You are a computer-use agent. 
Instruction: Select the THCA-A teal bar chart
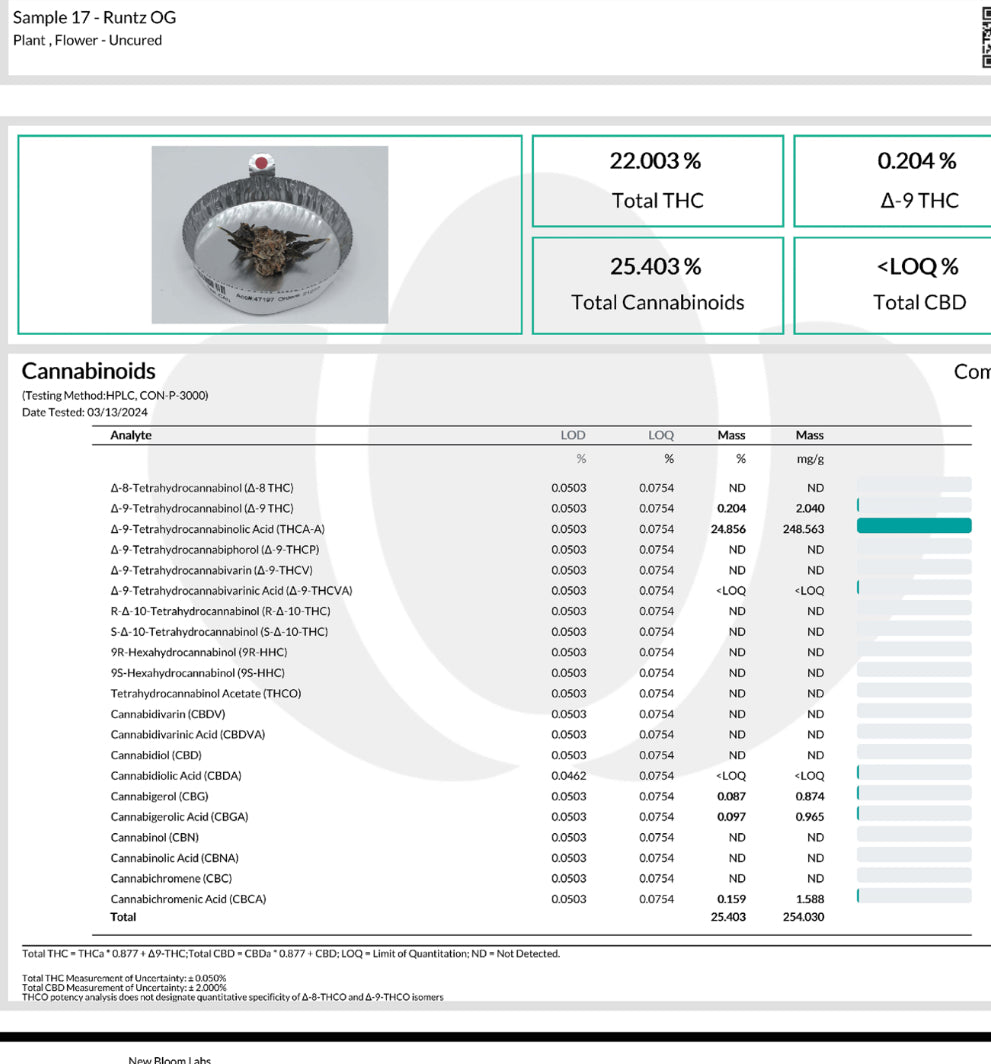913,525
